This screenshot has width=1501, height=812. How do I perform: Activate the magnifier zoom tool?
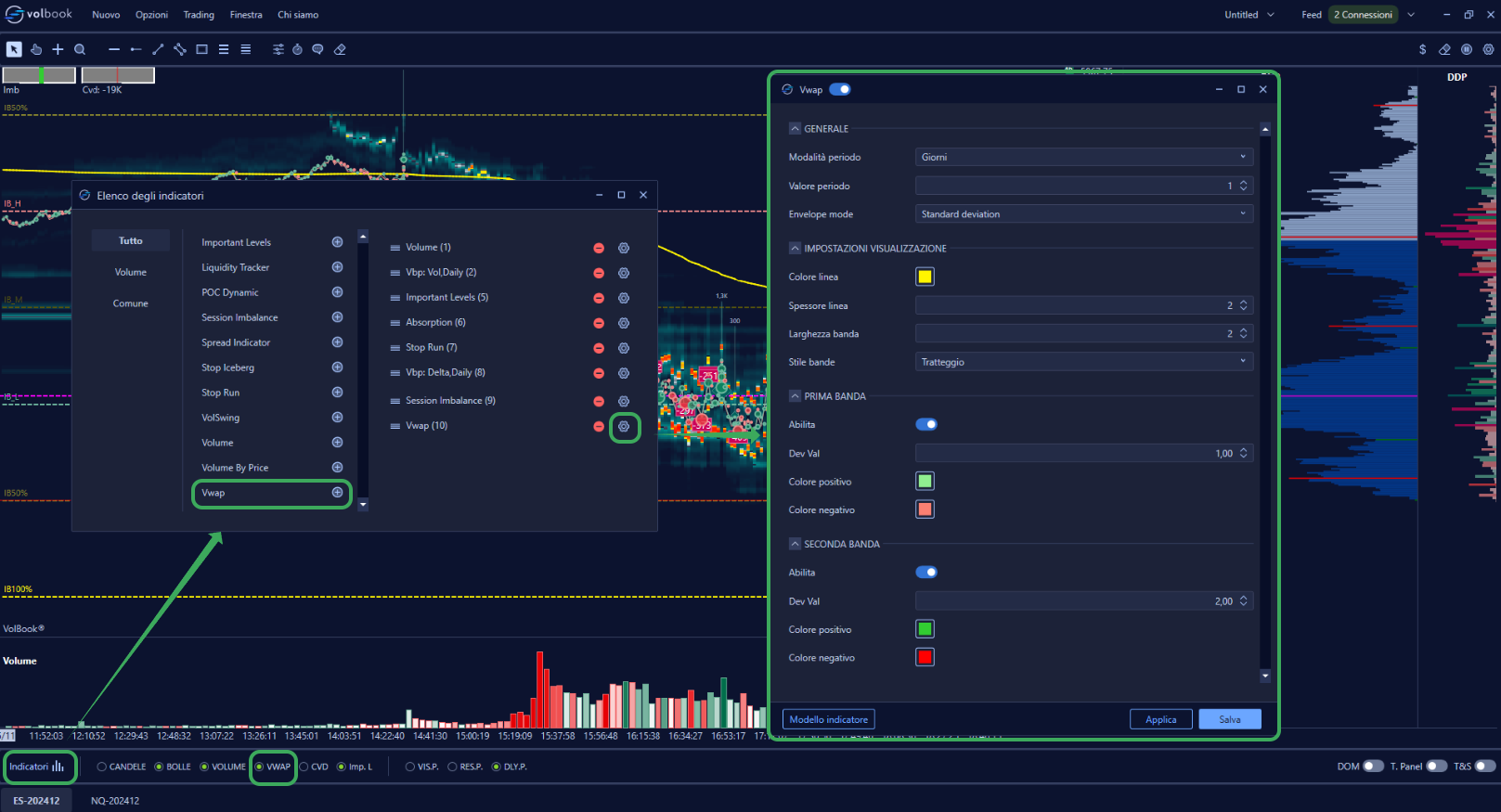tap(80, 49)
